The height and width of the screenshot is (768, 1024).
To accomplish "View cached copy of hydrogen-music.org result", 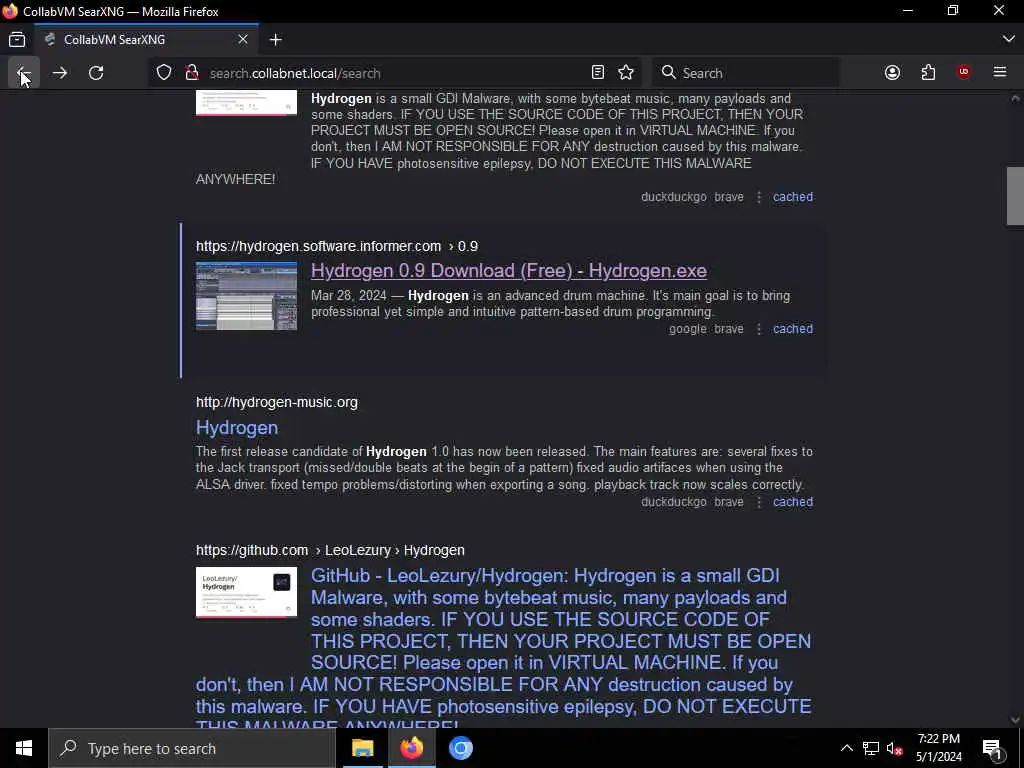I will pyautogui.click(x=793, y=502).
